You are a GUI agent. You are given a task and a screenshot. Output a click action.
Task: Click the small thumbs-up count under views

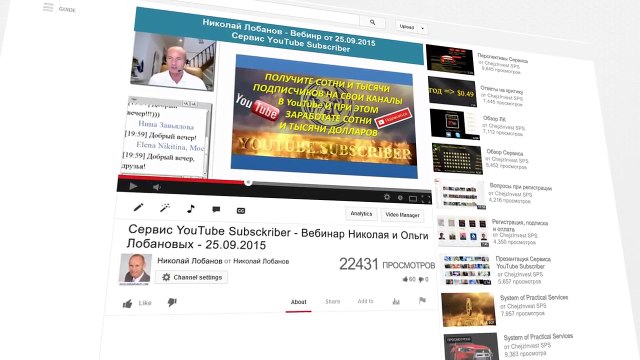click(409, 279)
